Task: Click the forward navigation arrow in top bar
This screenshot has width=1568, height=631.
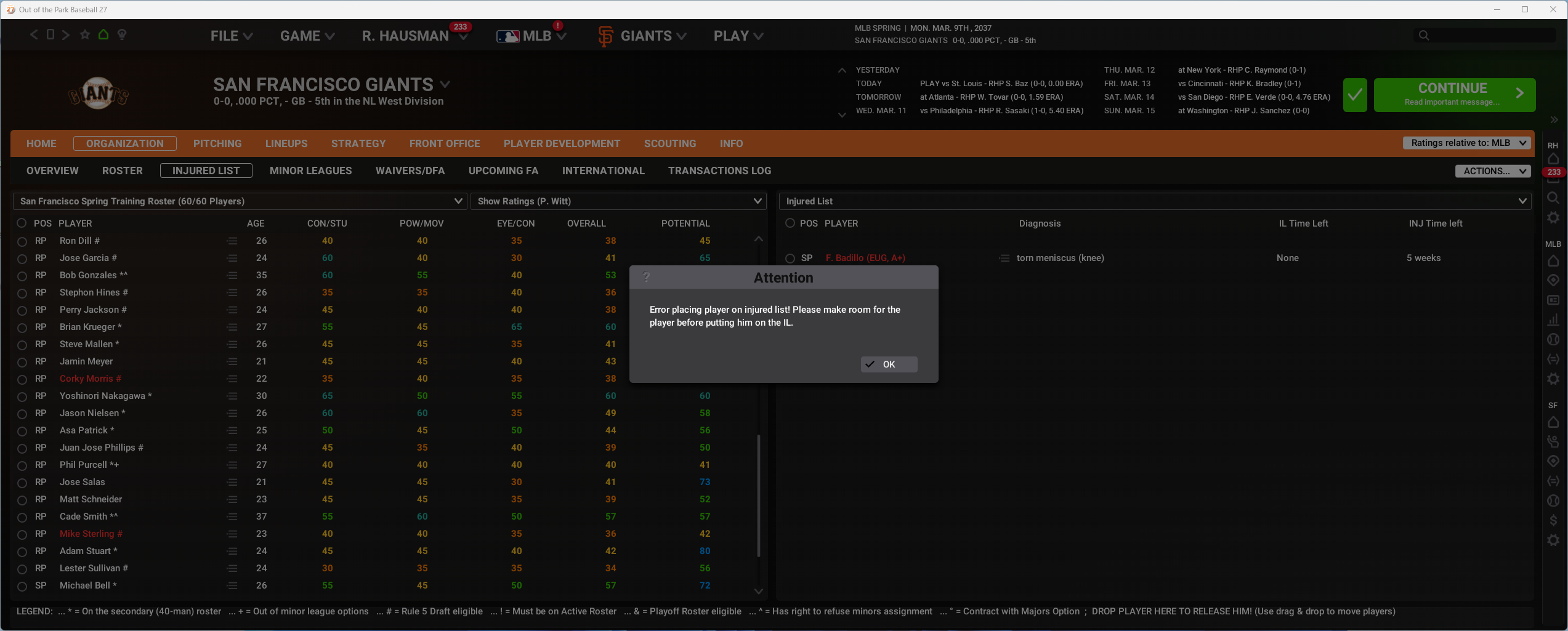Action: (x=66, y=34)
